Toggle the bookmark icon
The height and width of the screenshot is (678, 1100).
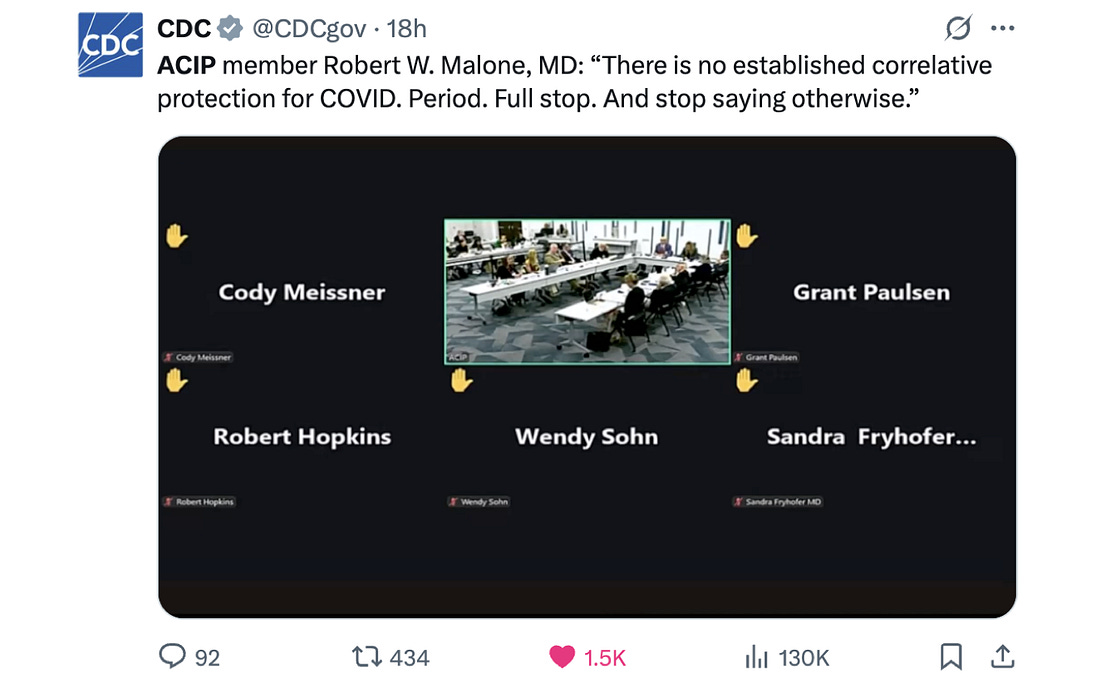point(950,656)
